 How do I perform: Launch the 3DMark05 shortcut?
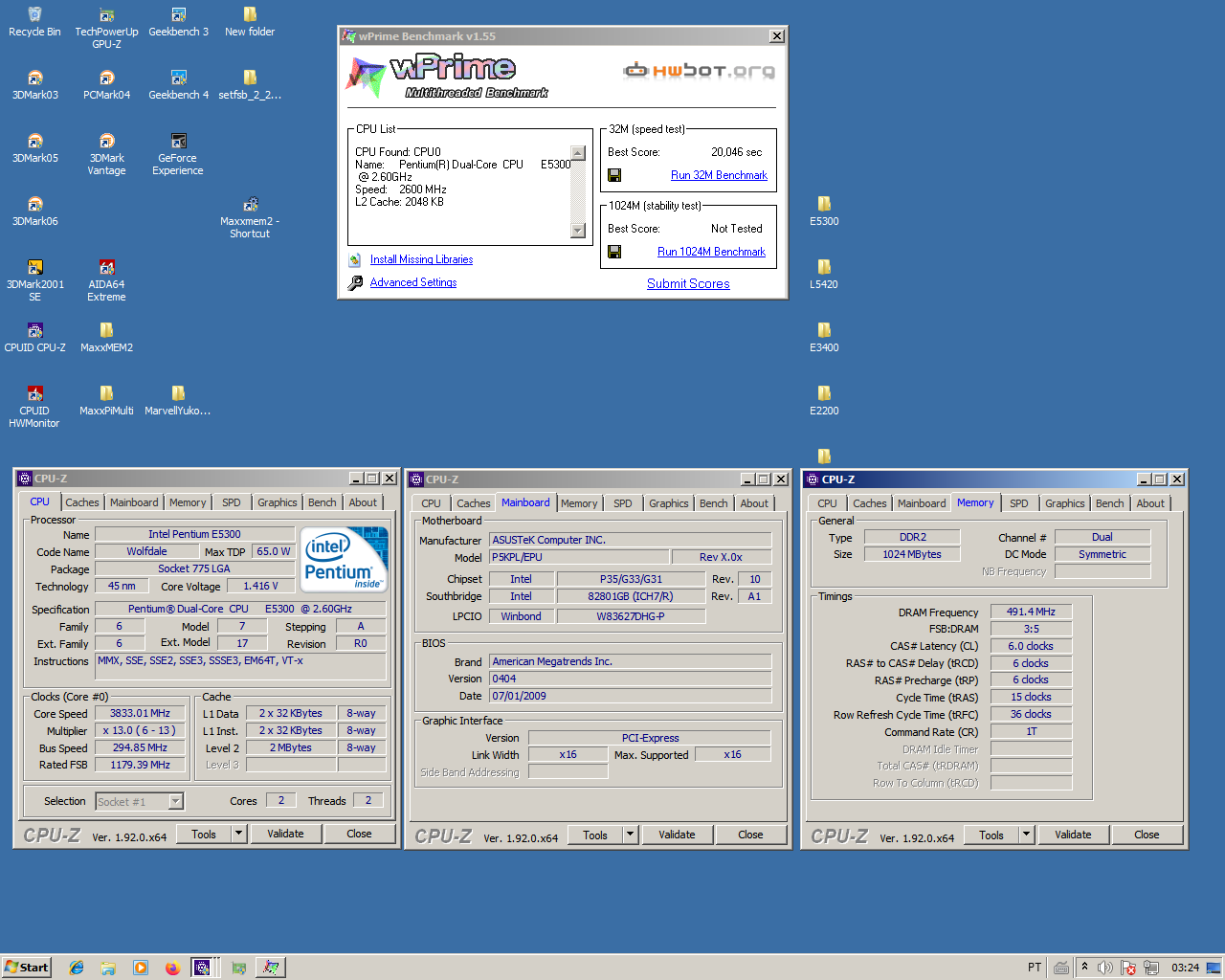[x=34, y=148]
